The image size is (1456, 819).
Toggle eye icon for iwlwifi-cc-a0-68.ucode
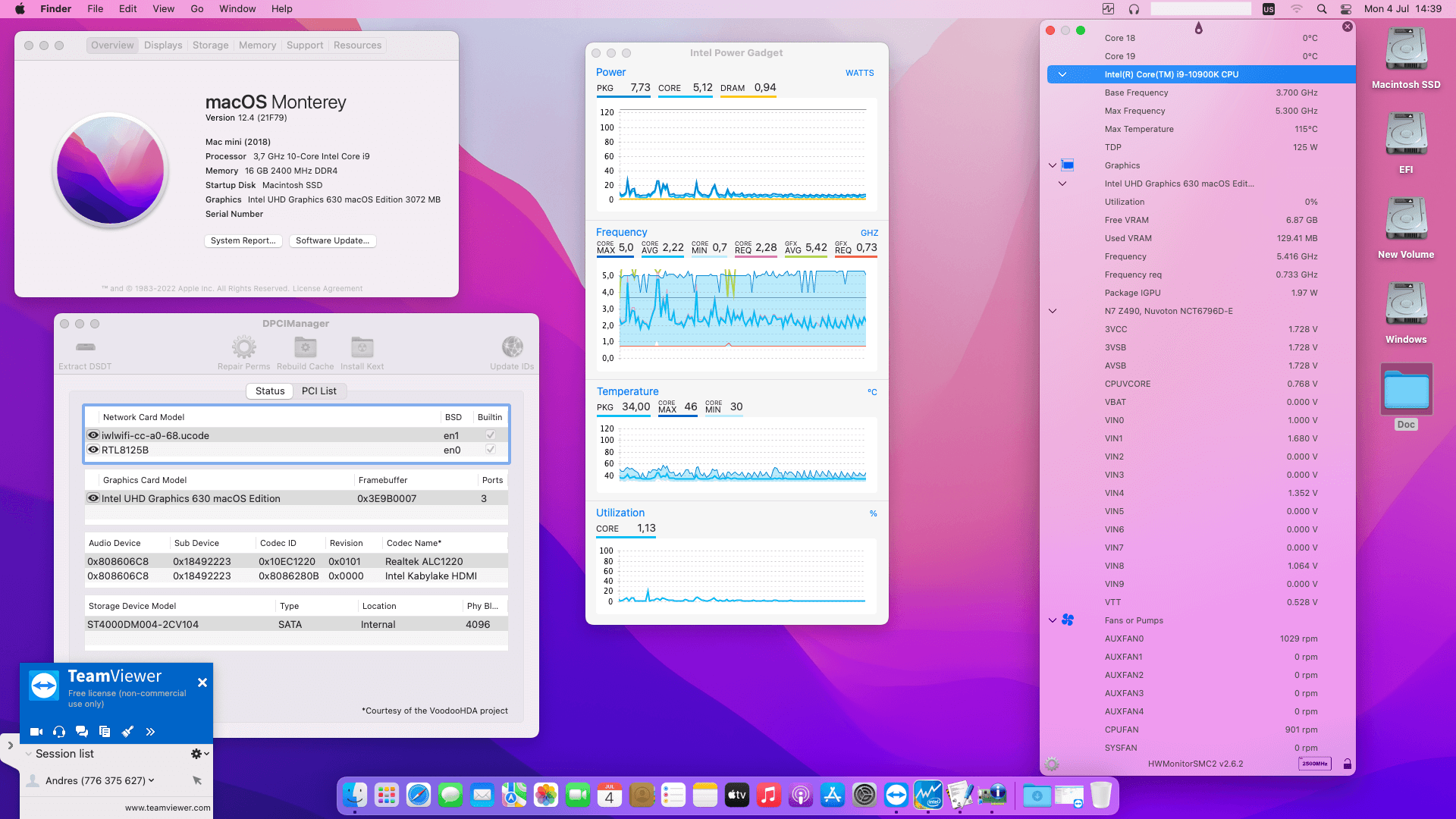(x=93, y=435)
